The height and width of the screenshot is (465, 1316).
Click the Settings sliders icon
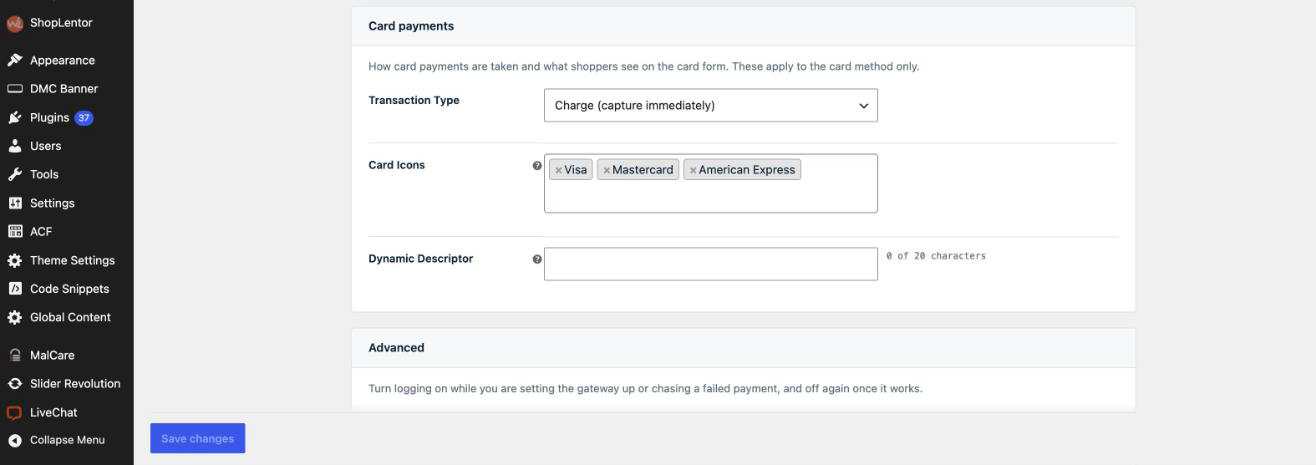(x=15, y=203)
